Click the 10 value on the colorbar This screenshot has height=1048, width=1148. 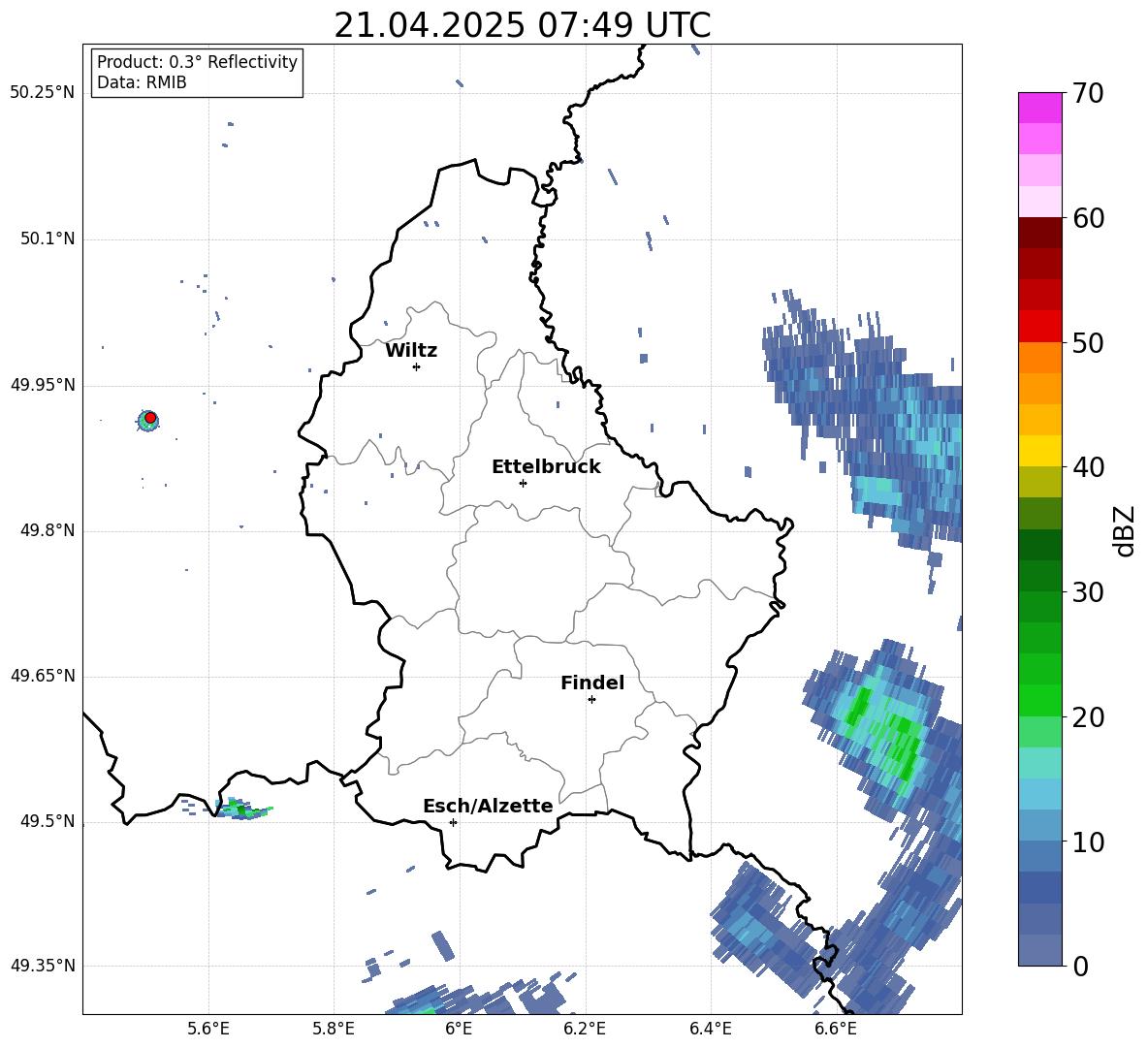tap(1088, 842)
